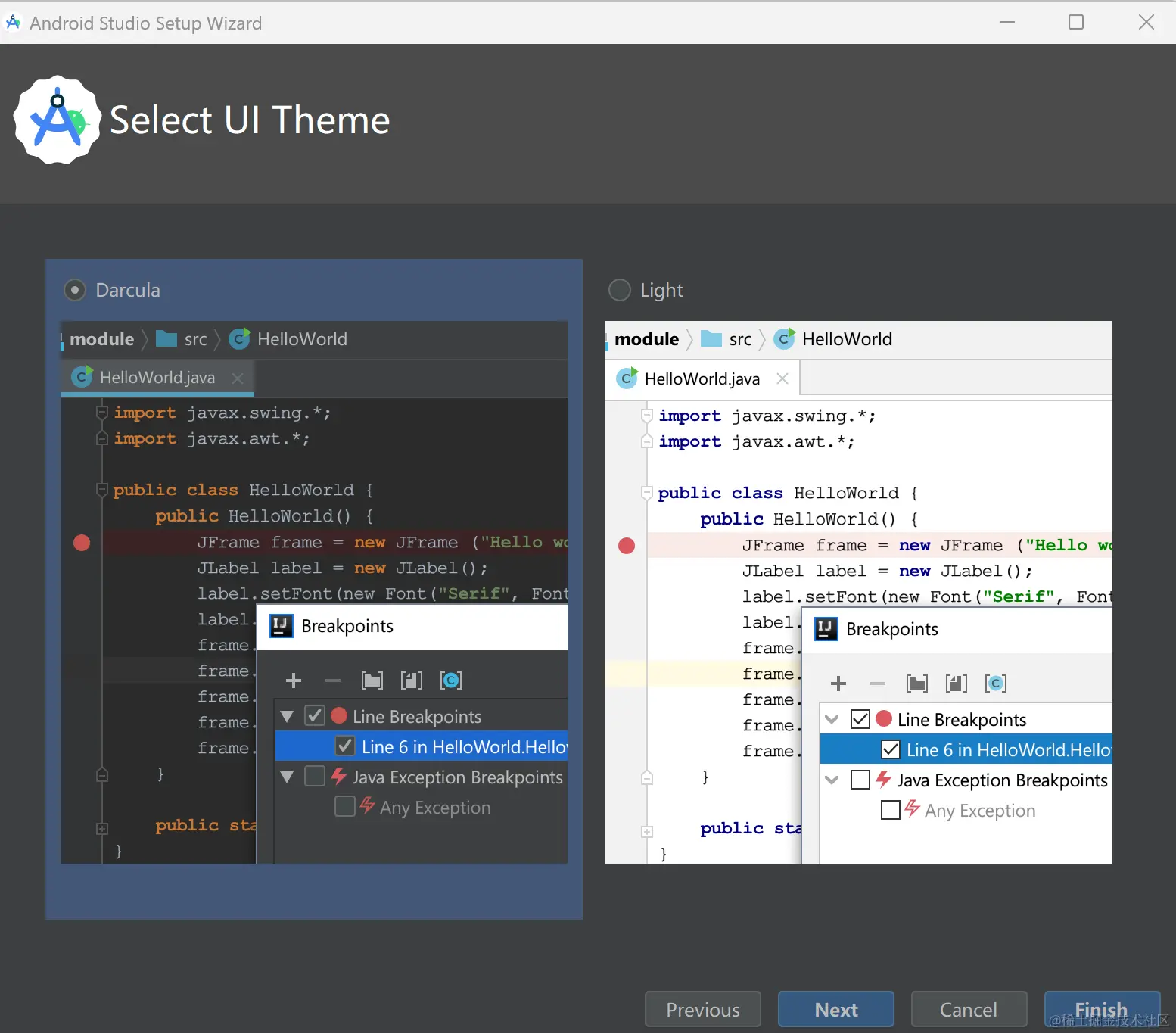Close the HelloWorld.java tab in Darcula preview
1176x1034 pixels.
[x=238, y=378]
